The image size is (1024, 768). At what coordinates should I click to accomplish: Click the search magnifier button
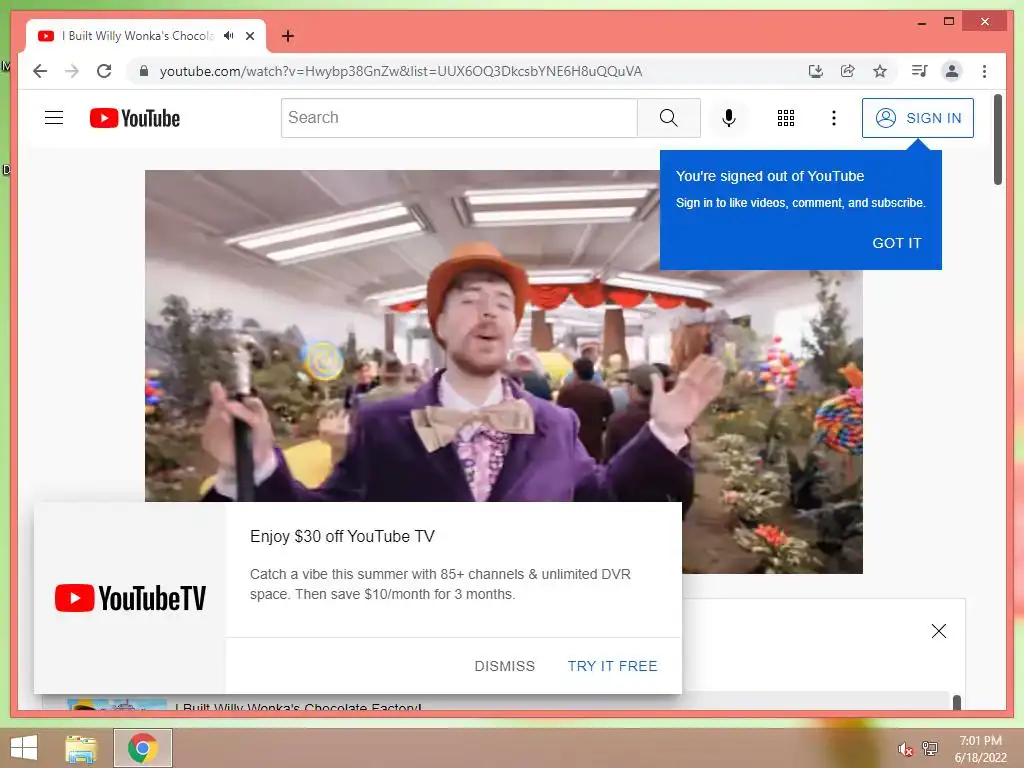coord(668,118)
